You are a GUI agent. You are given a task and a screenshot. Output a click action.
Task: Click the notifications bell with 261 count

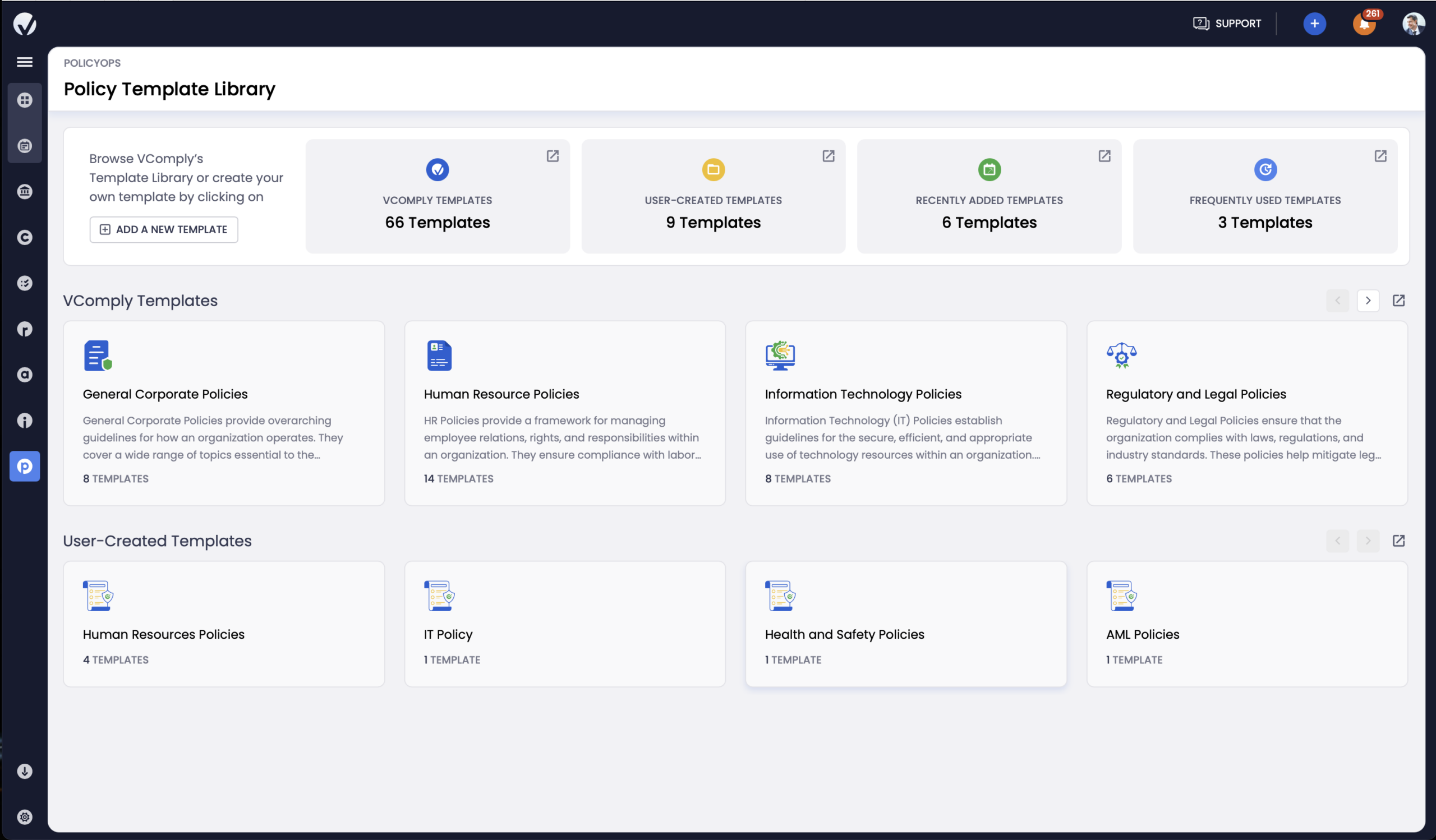pos(1363,22)
